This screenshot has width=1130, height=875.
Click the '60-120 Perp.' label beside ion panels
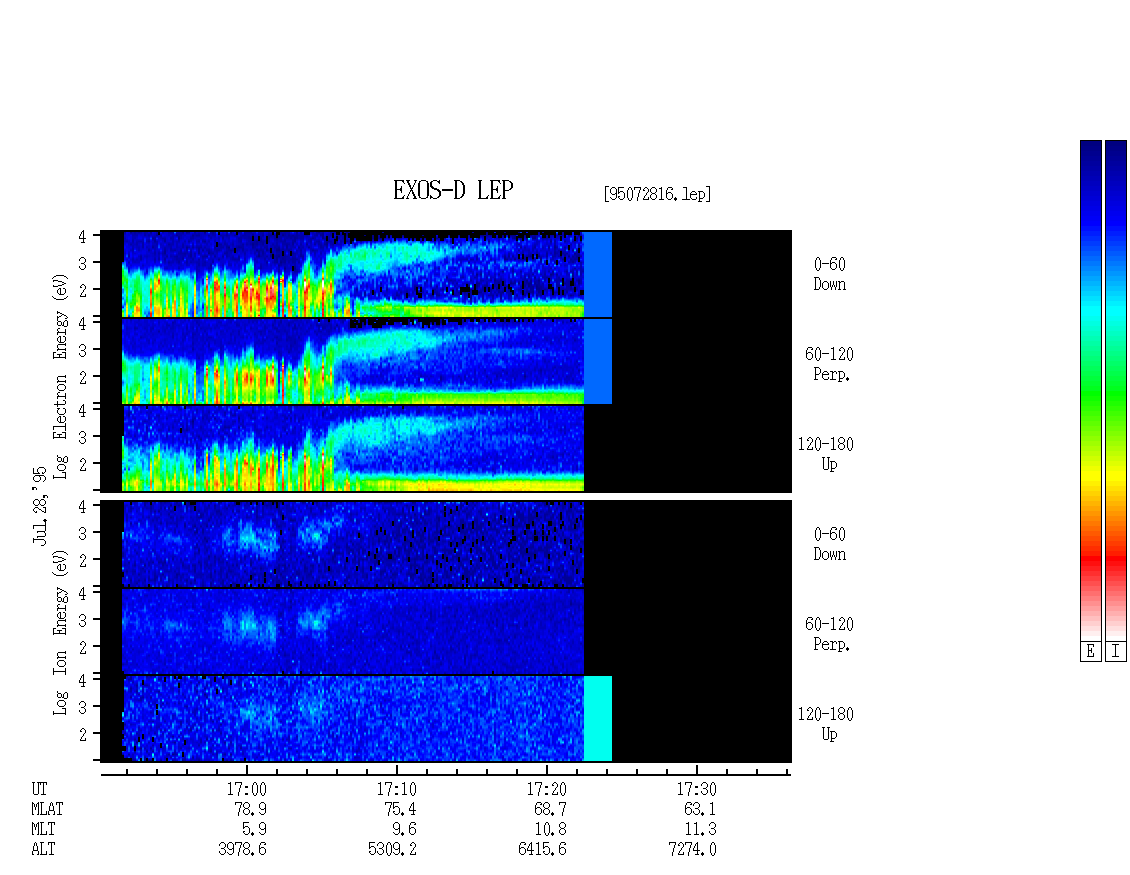tap(829, 634)
